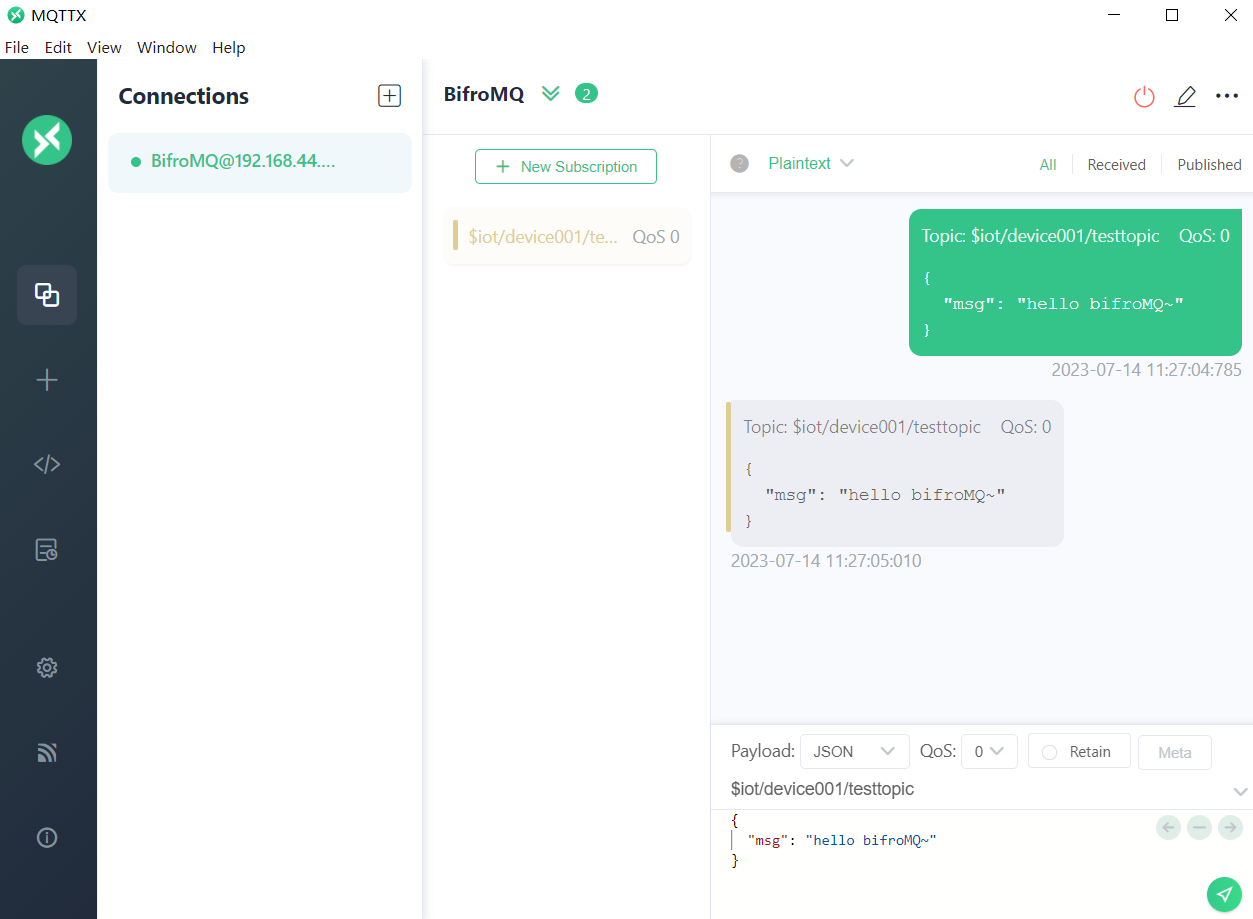Image resolution: width=1253 pixels, height=919 pixels.
Task: Click the MQTTX logo in the sidebar
Action: (x=47, y=140)
